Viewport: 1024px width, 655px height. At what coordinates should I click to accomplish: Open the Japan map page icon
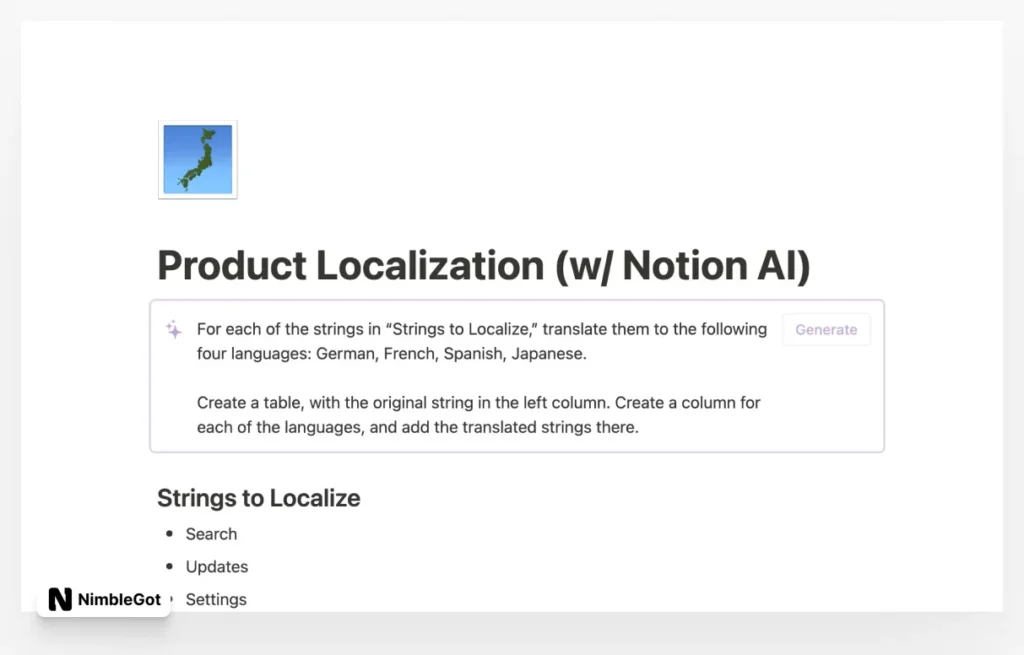tap(198, 159)
